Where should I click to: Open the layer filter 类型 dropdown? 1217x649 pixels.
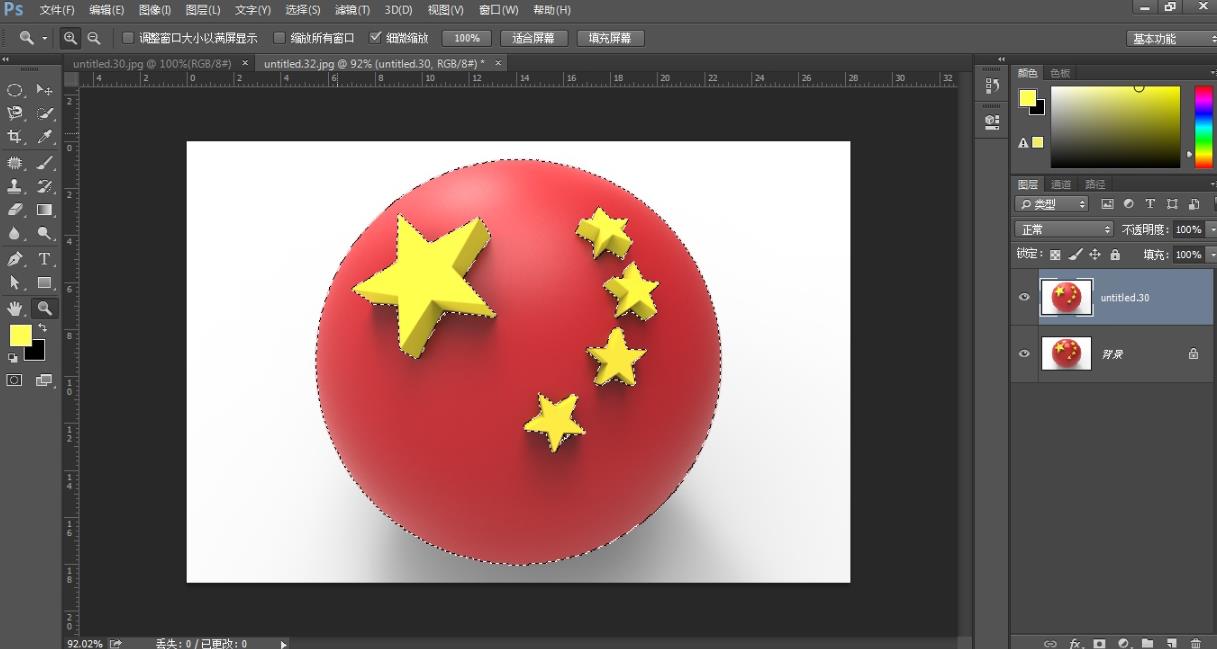point(1050,203)
